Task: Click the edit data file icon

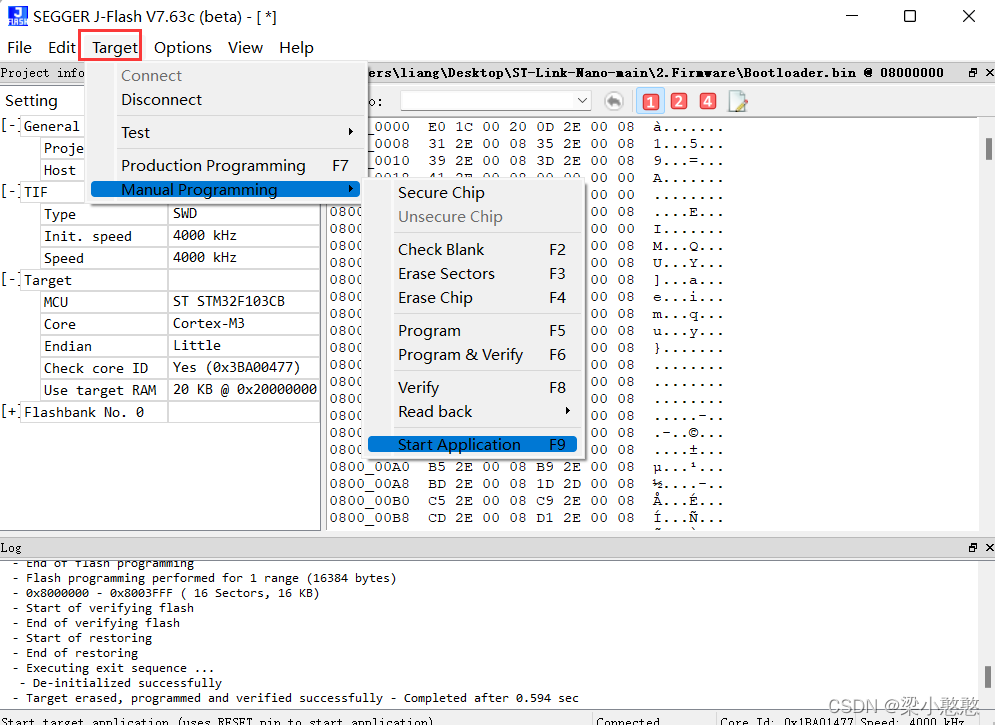Action: 737,101
